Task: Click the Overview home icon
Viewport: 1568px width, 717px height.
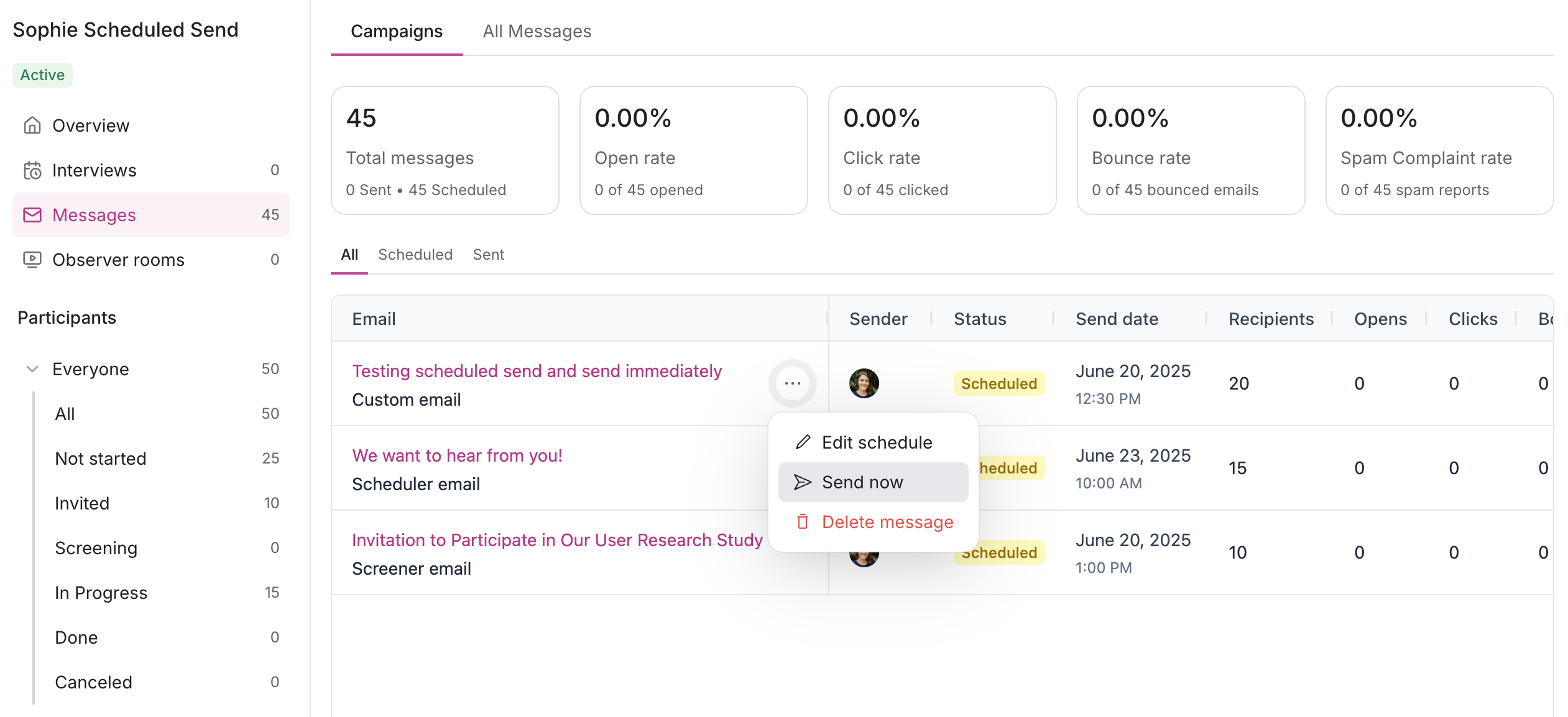Action: (x=32, y=126)
